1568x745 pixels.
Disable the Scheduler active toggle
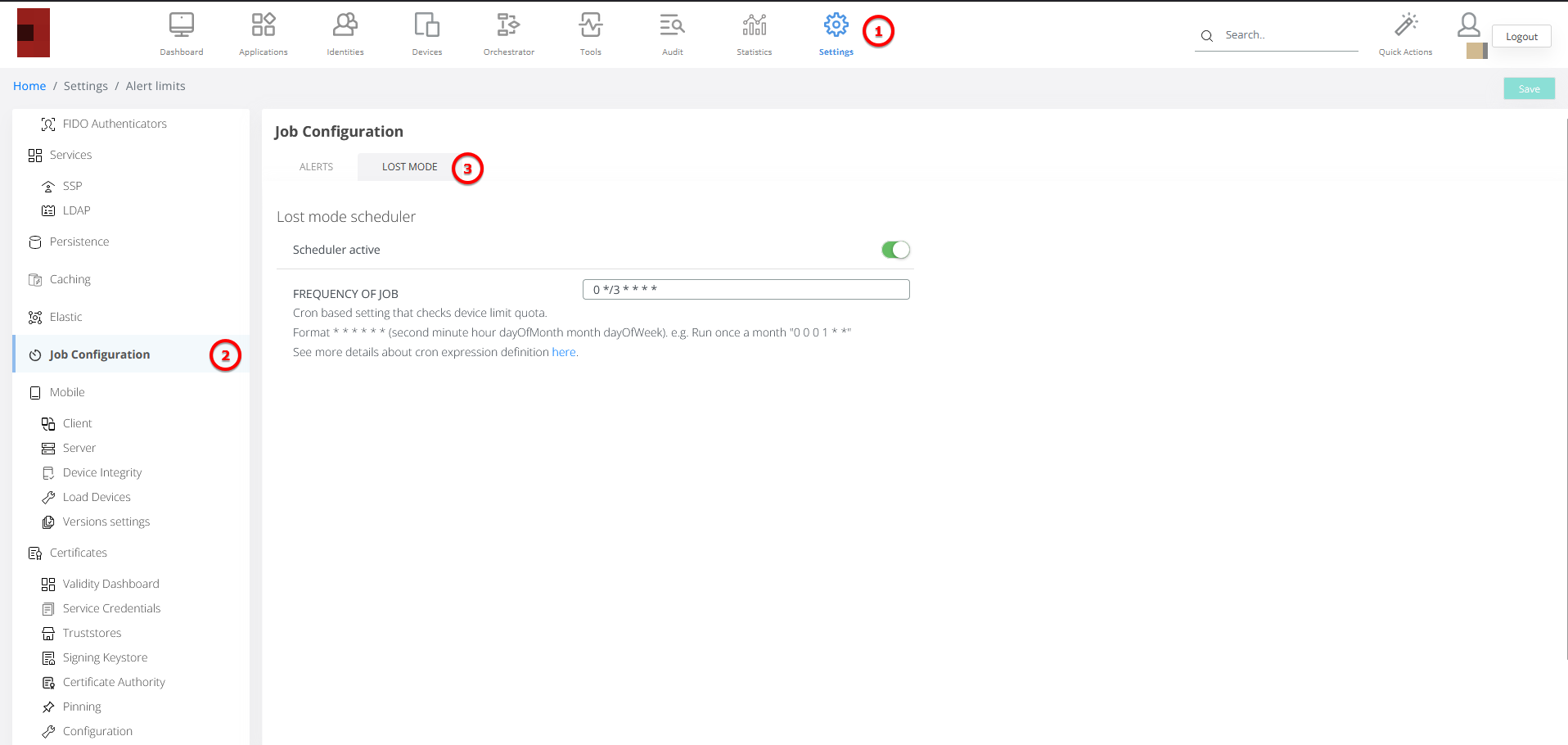point(895,250)
